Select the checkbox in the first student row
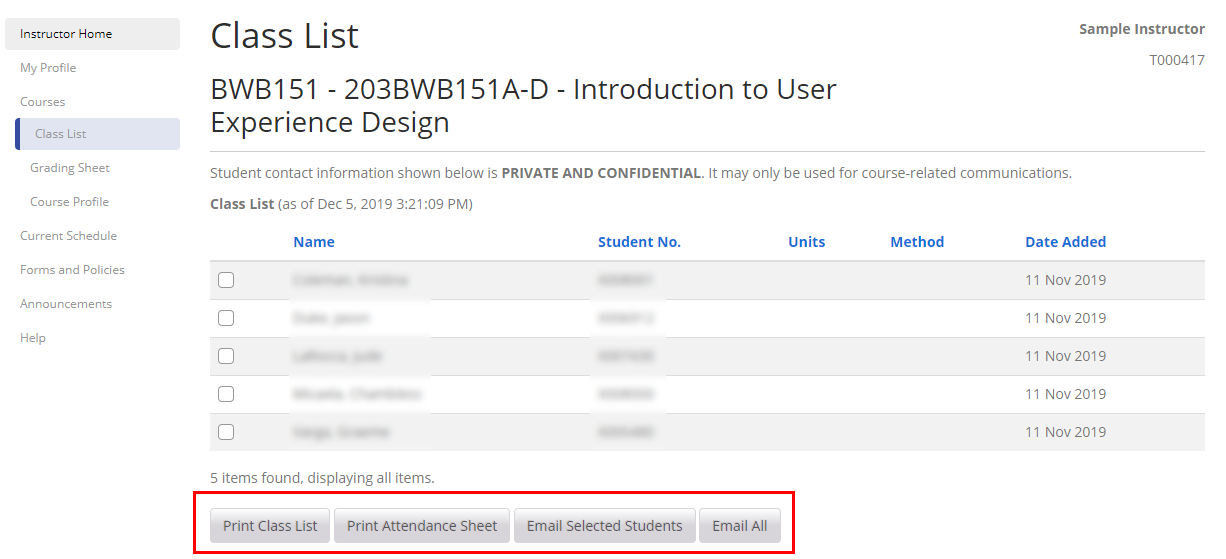1226x559 pixels. tap(226, 280)
